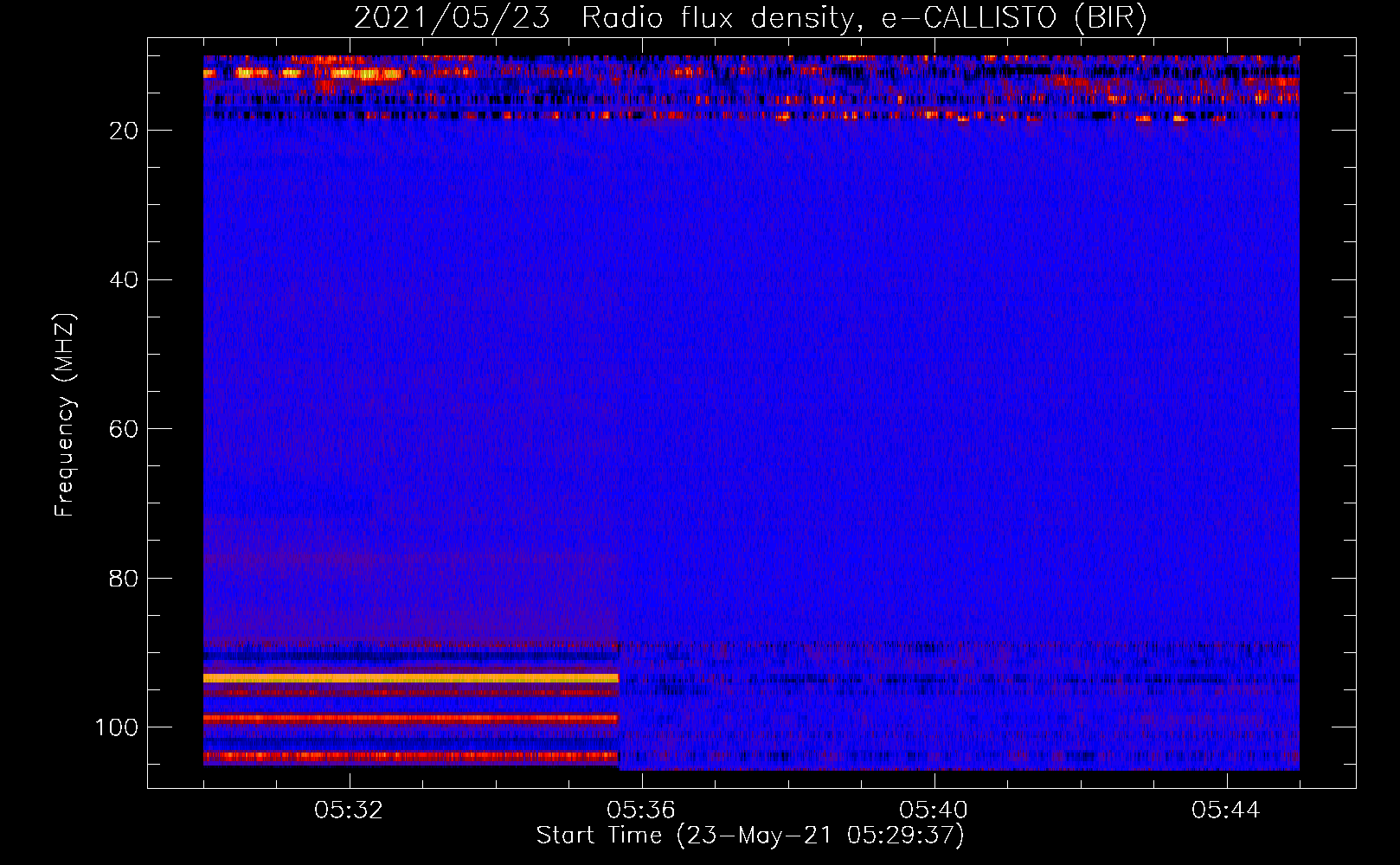
Task: Click the red band near 99 MHz
Action: (x=411, y=718)
